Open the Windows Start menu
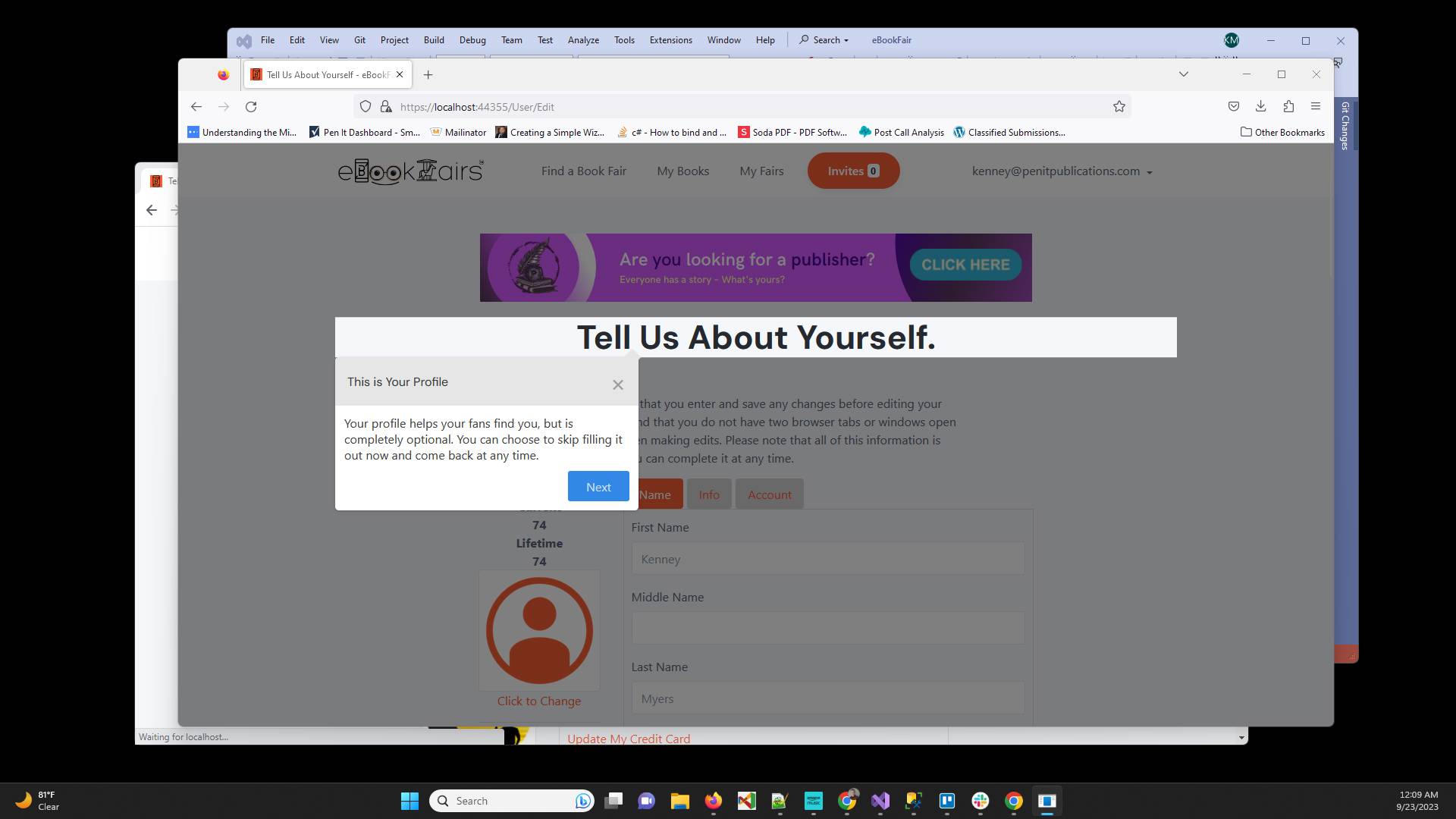Viewport: 1456px width, 819px height. (409, 801)
